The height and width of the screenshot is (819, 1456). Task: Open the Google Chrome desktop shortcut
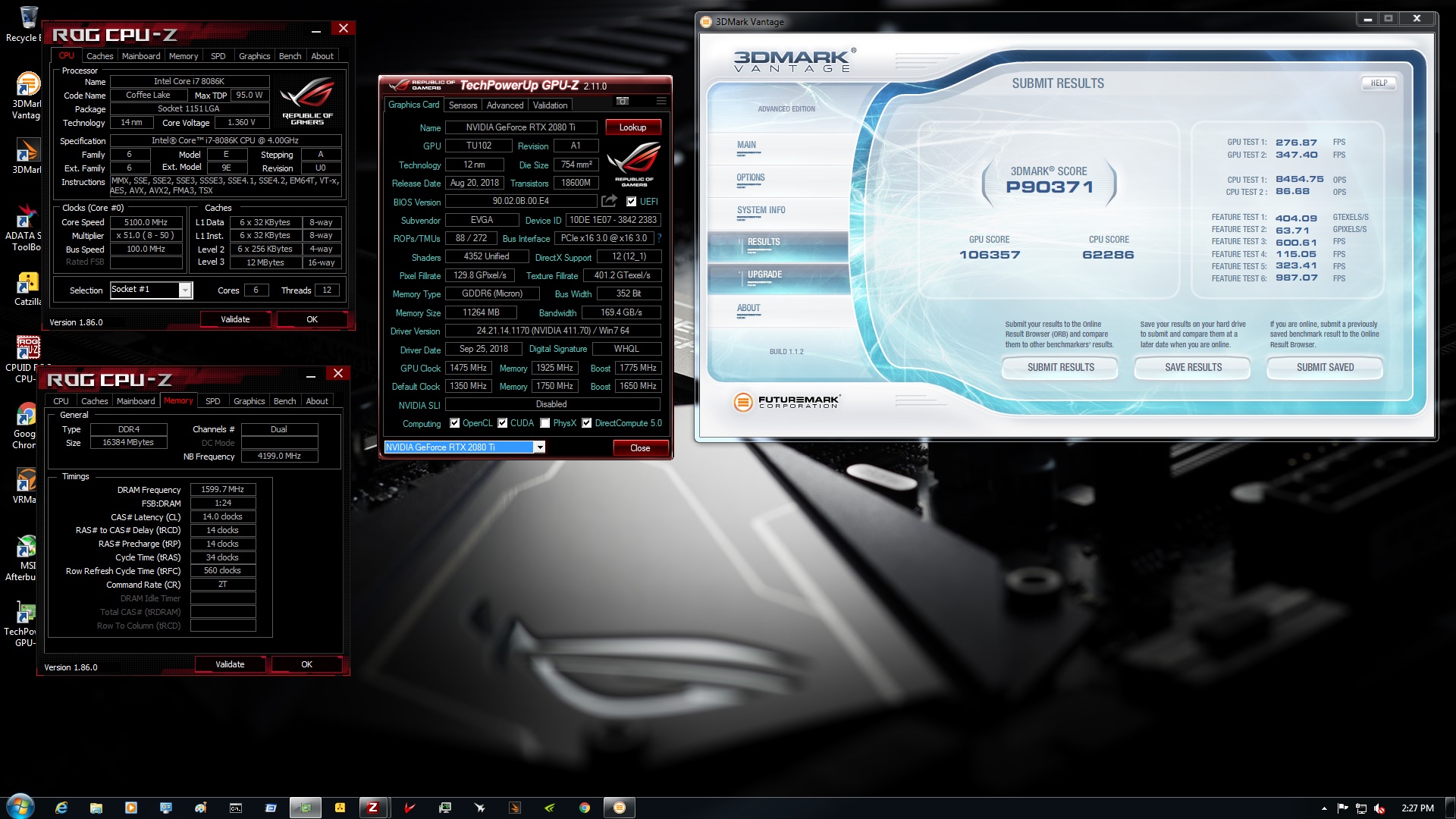pos(25,427)
